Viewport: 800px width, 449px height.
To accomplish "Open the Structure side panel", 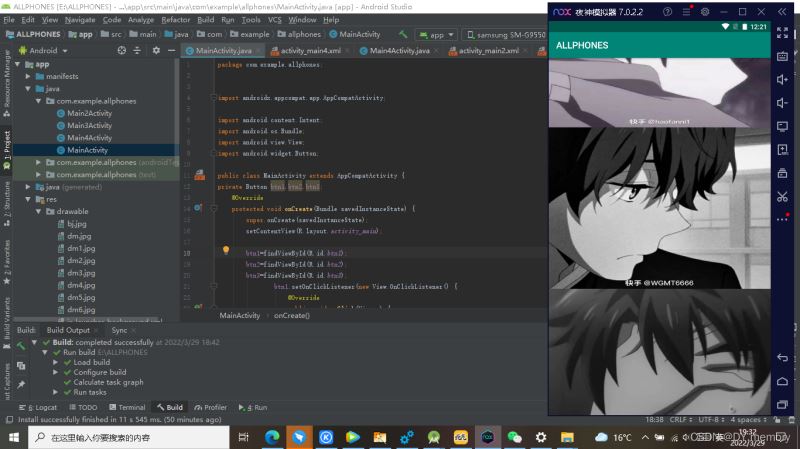I will tap(7, 202).
